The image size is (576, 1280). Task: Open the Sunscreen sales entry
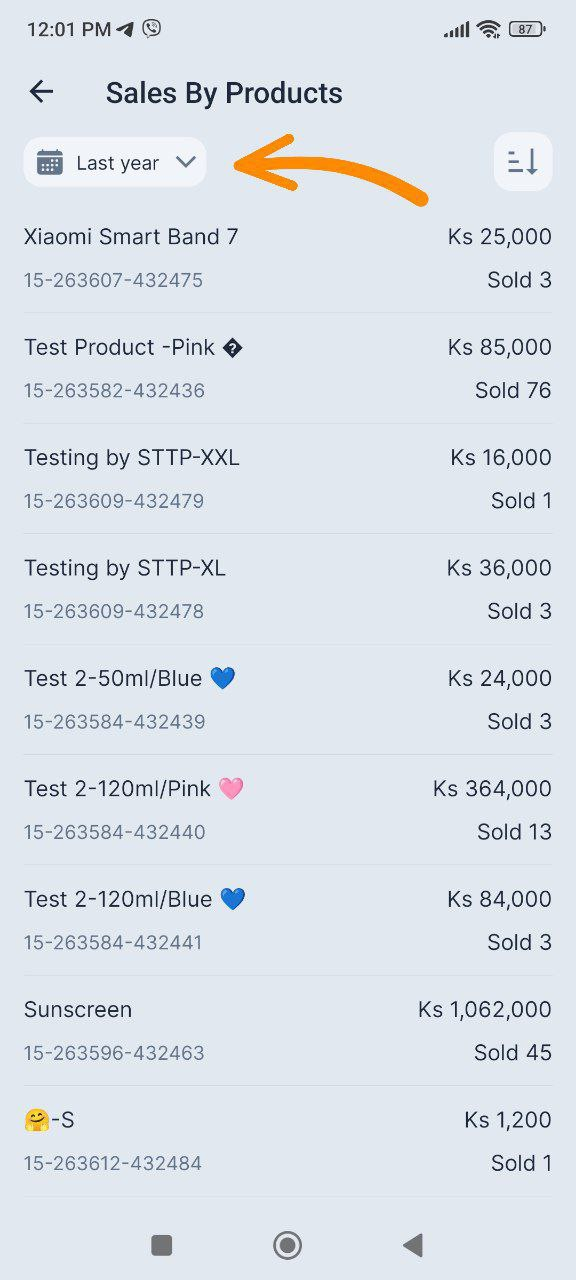point(288,1031)
